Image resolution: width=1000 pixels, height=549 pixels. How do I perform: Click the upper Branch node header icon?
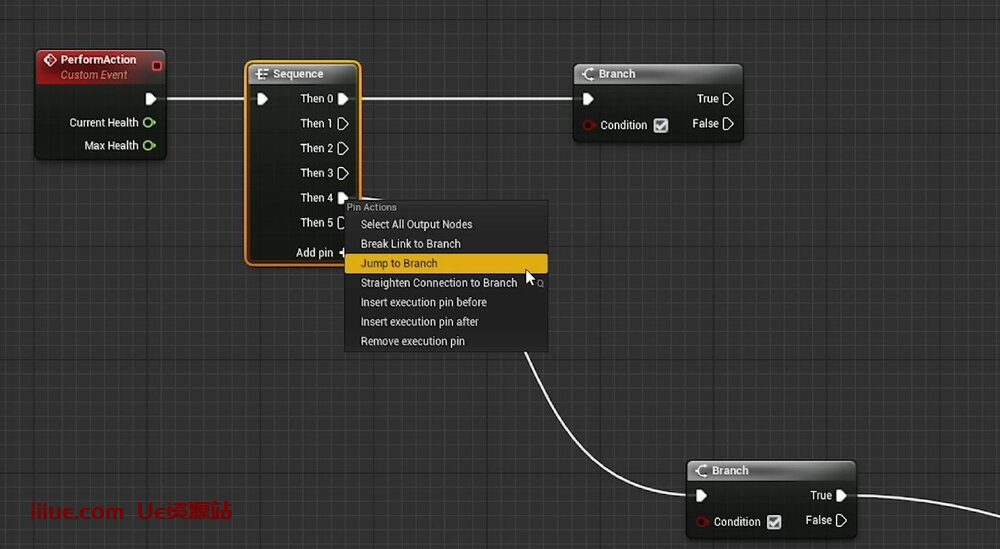588,74
